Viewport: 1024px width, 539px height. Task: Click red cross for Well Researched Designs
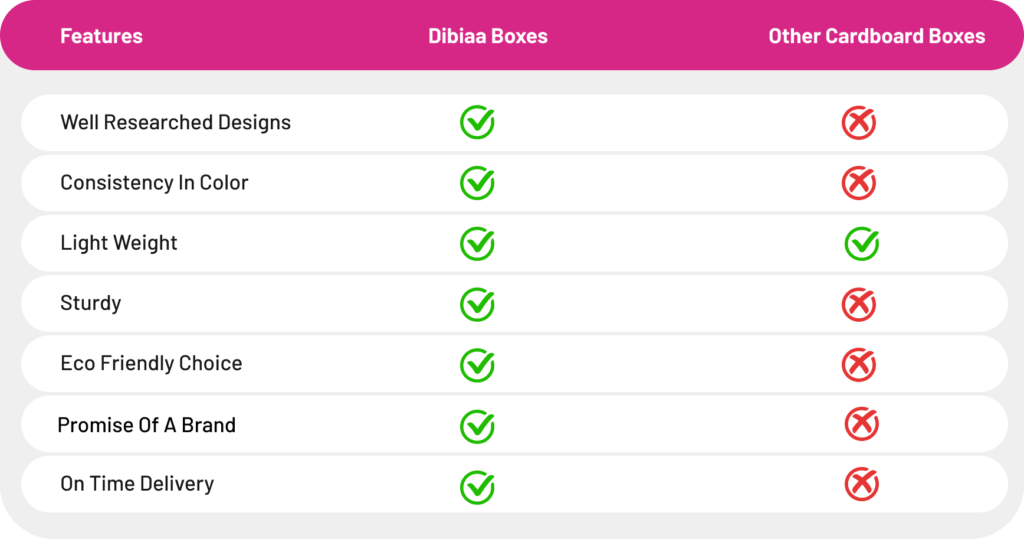pyautogui.click(x=858, y=123)
